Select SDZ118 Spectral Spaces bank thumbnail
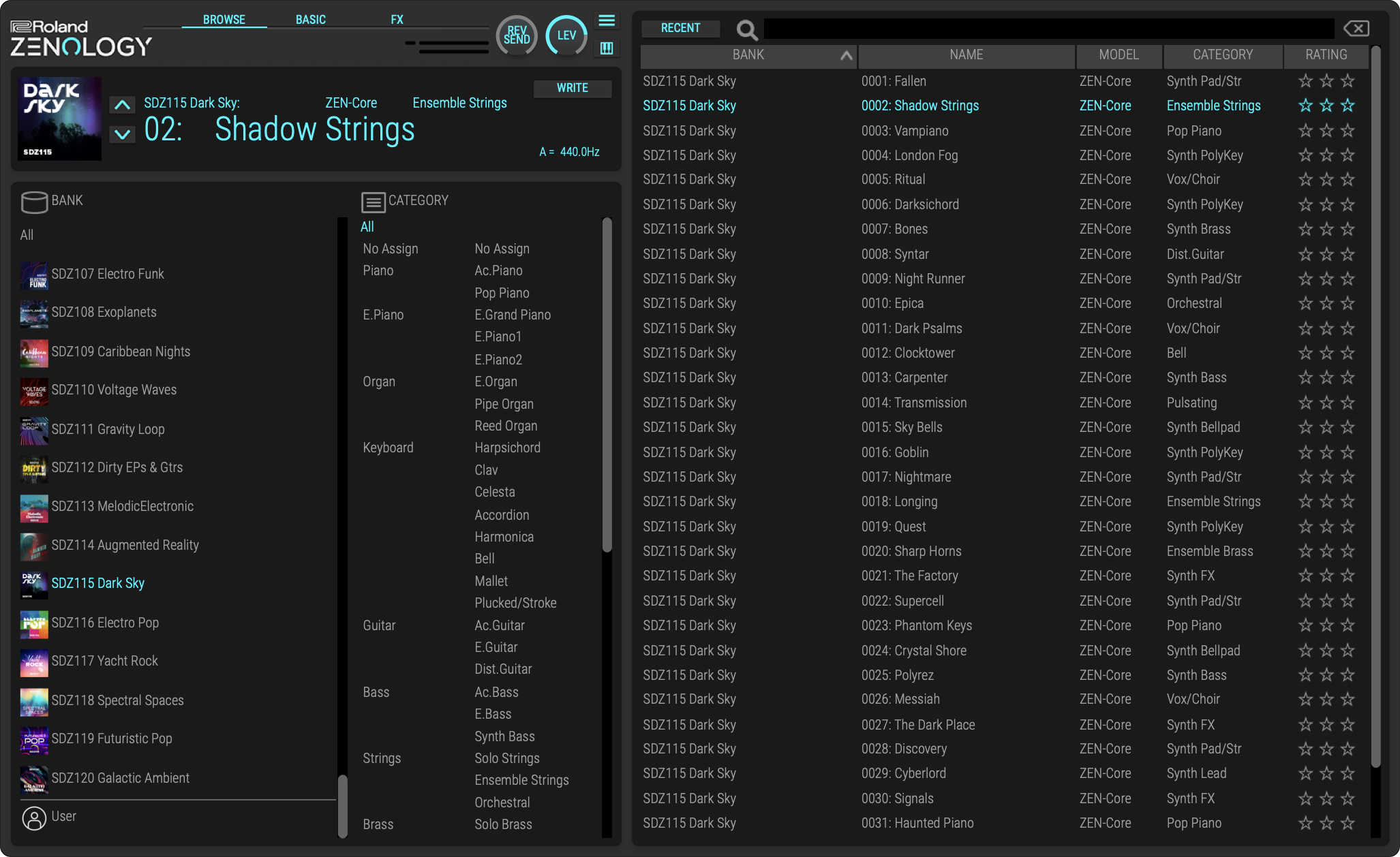This screenshot has width=1400, height=857. (34, 702)
